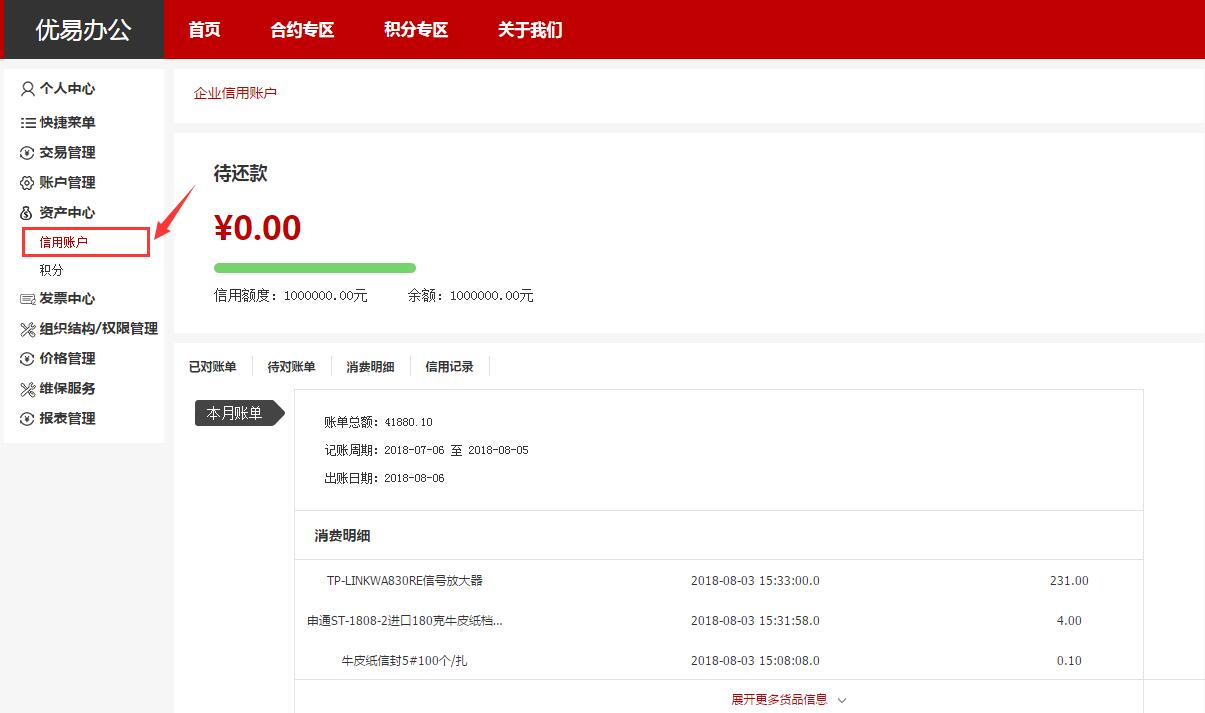Switch to the 消费明细 tab

click(370, 367)
